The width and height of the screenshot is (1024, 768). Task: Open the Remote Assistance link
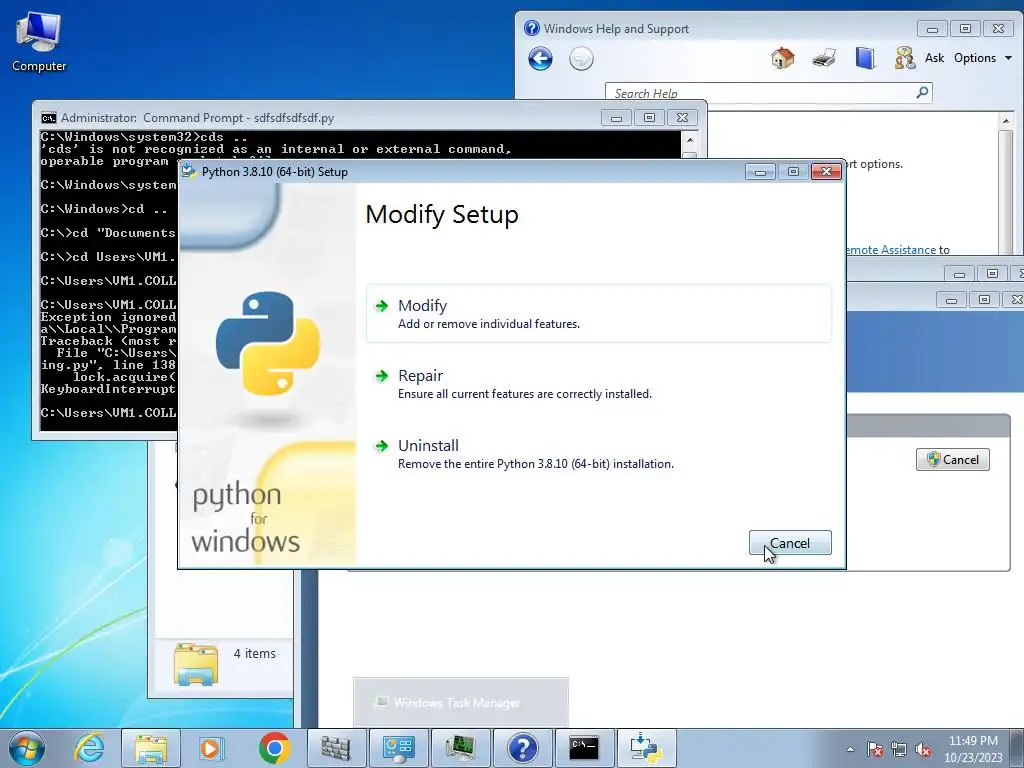click(891, 249)
